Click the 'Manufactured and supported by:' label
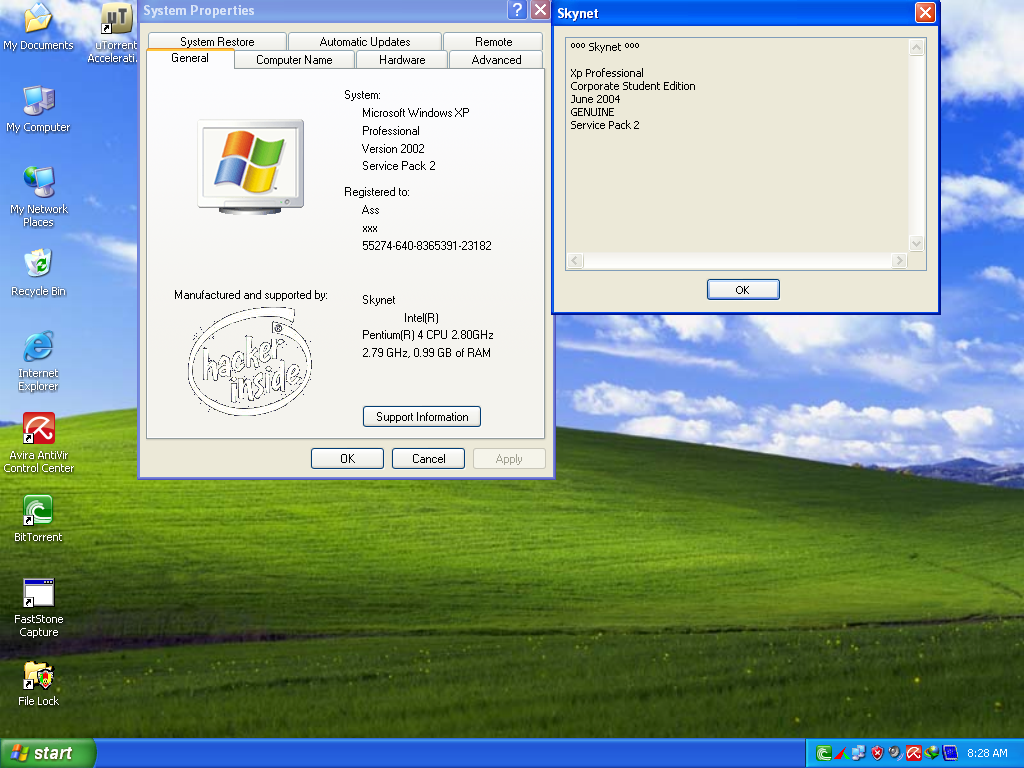Image resolution: width=1024 pixels, height=768 pixels. (251, 295)
